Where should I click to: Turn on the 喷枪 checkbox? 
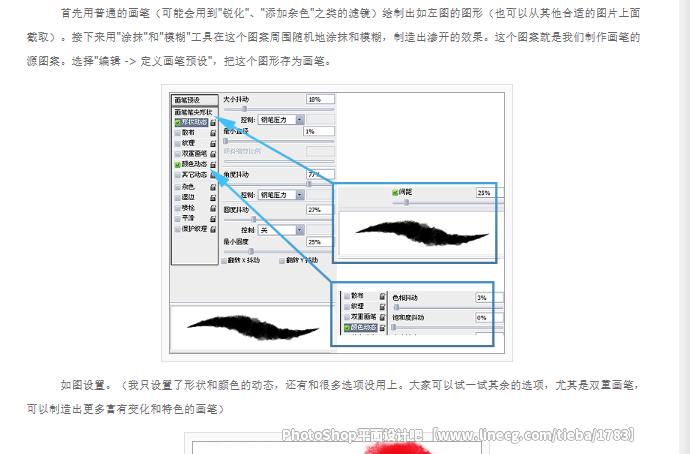(x=178, y=208)
